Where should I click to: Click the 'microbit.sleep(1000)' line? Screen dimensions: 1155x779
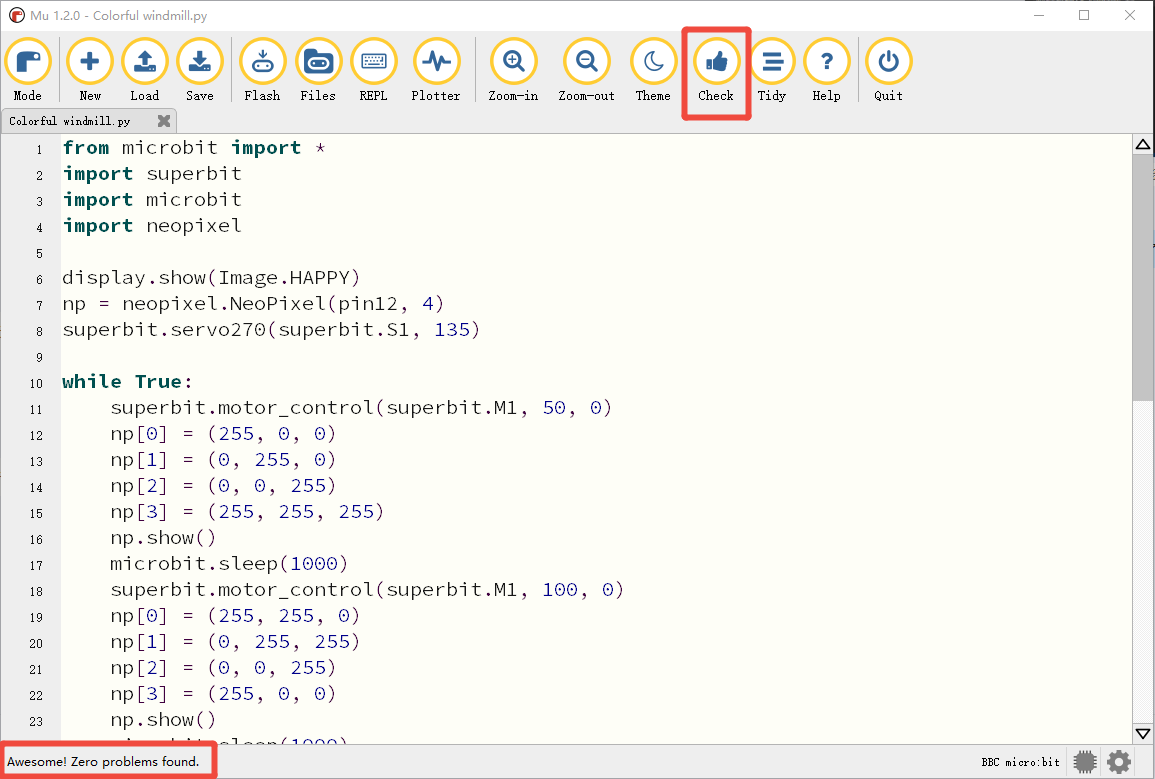tap(229, 564)
